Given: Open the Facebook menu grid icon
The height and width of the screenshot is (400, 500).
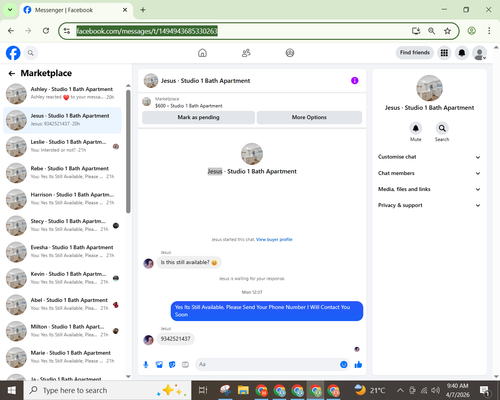Looking at the screenshot, I should [x=444, y=53].
